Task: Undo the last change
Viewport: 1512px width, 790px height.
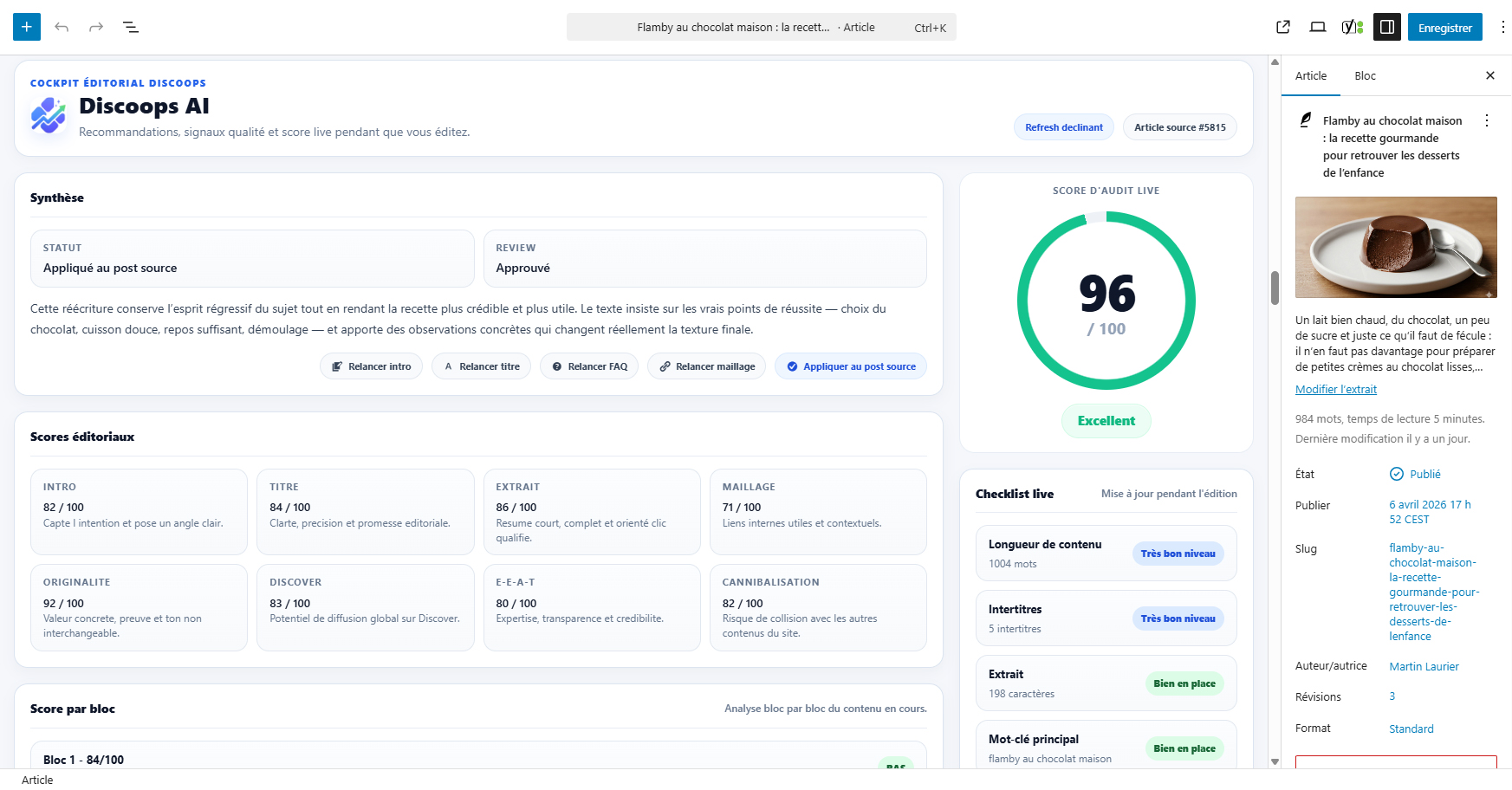Action: point(62,27)
